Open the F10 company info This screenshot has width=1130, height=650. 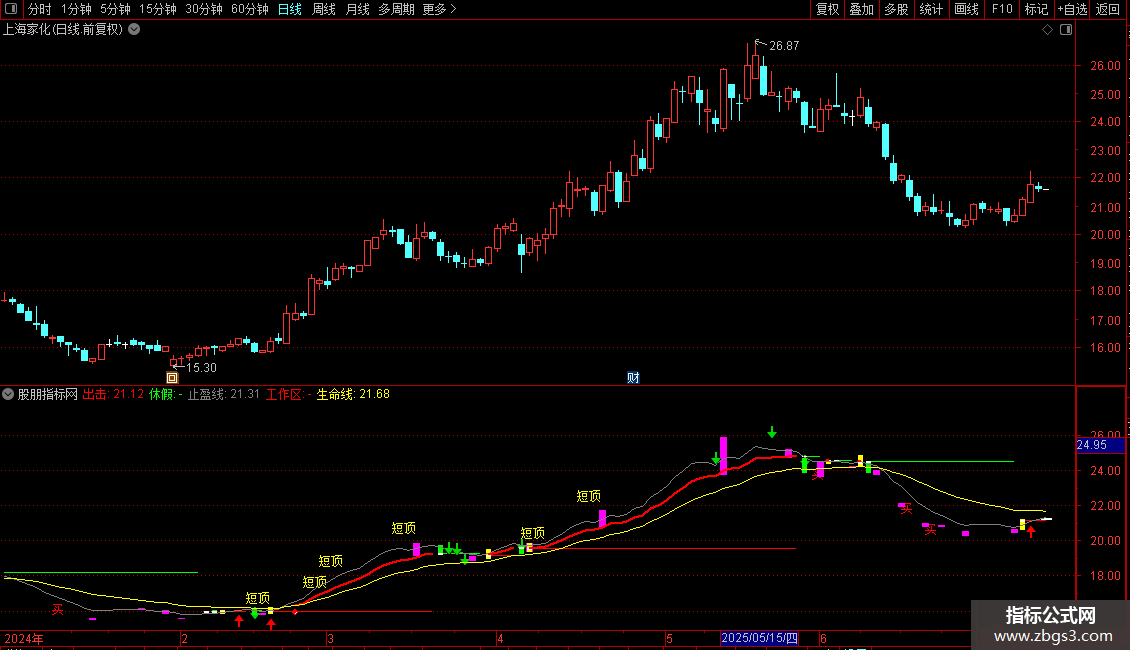pyautogui.click(x=1002, y=9)
